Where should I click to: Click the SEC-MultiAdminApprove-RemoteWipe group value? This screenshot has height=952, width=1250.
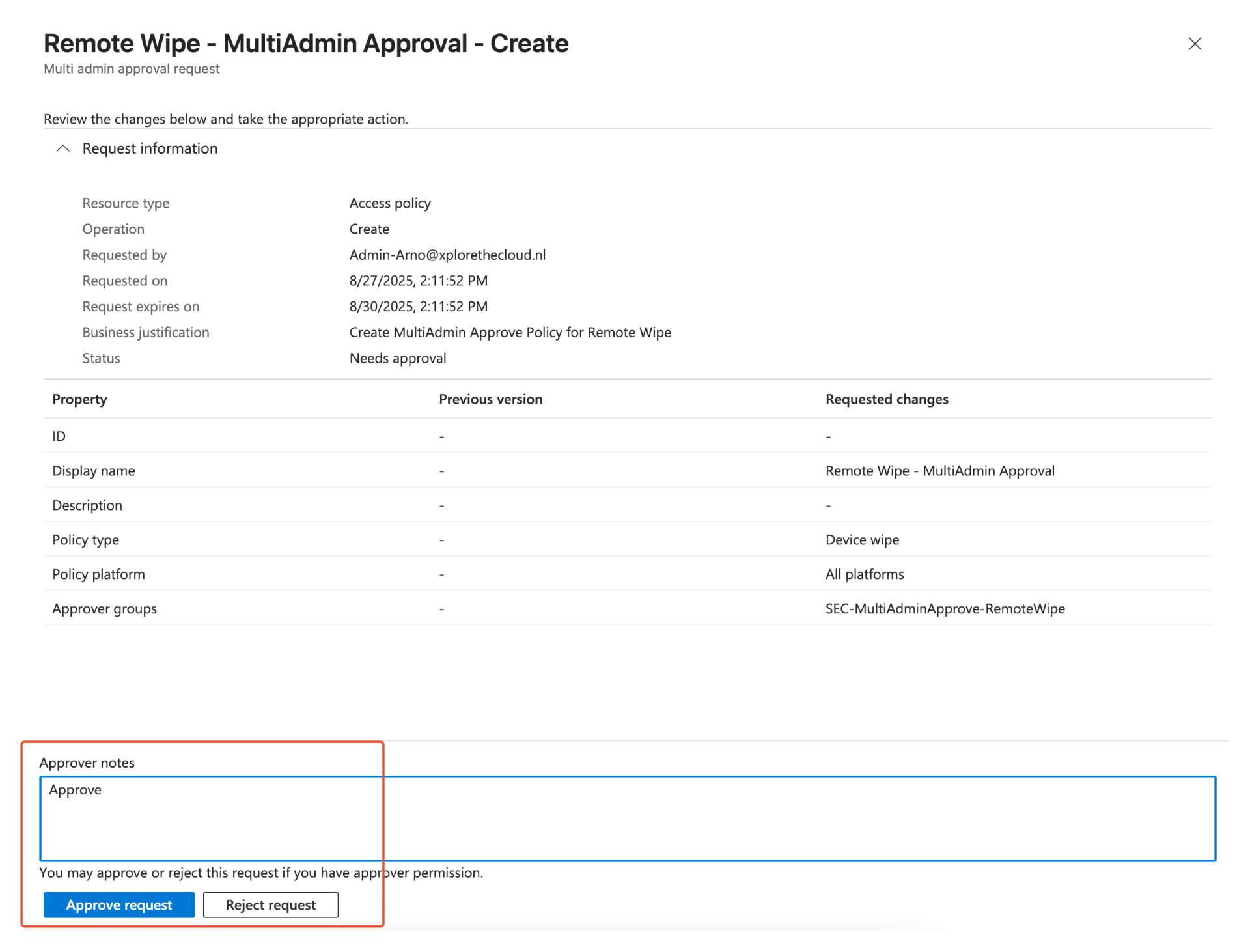click(x=945, y=609)
